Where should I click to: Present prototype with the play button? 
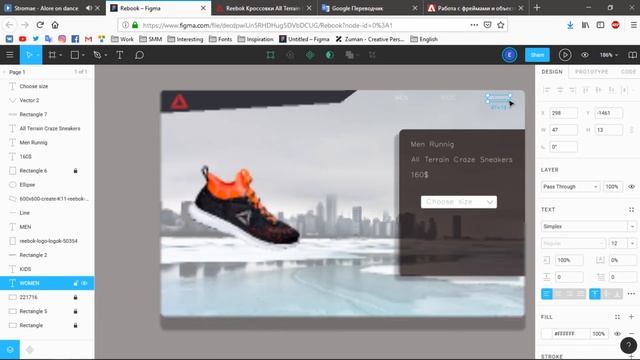pos(565,55)
